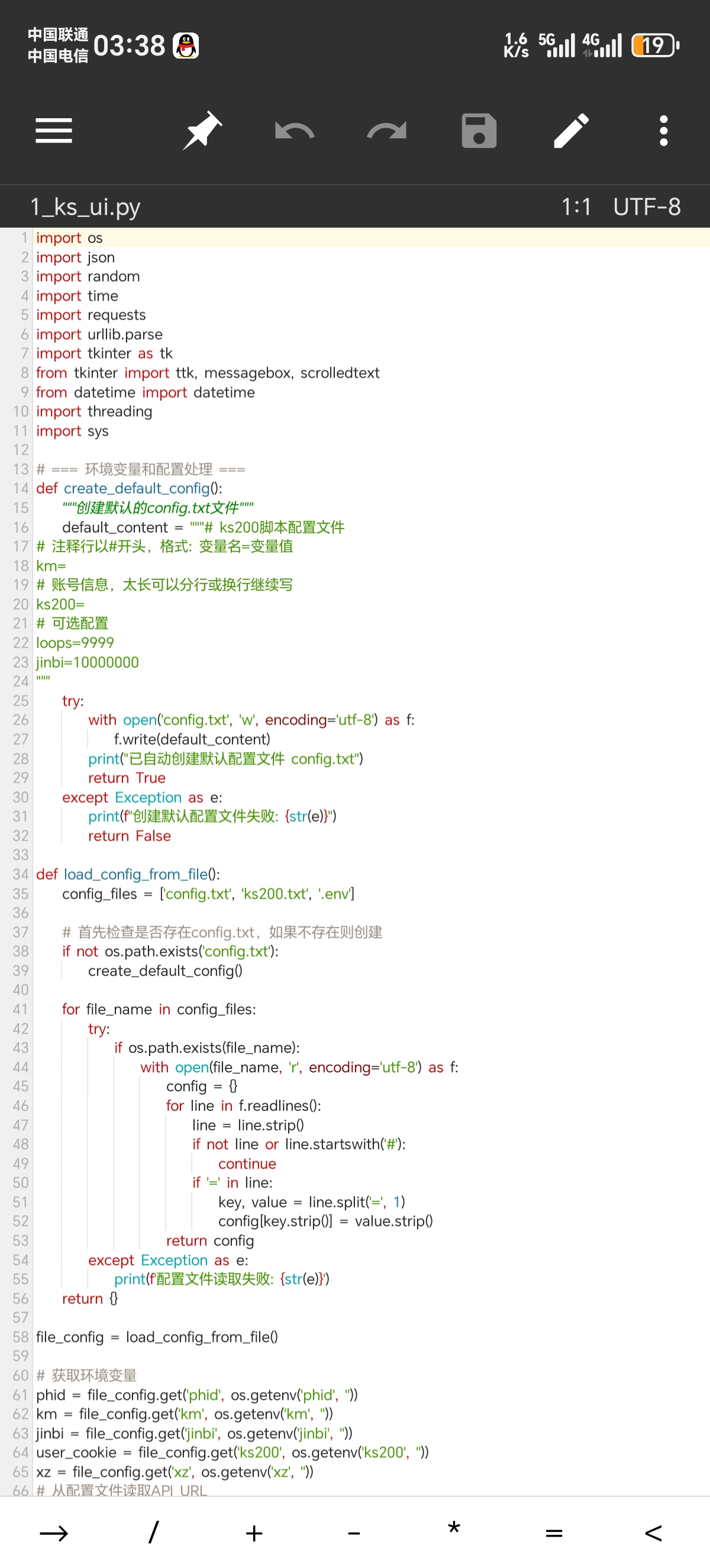Tap the asterisk symbol shortcut key
Viewport: 710px width, 1568px height.
coord(454,1533)
